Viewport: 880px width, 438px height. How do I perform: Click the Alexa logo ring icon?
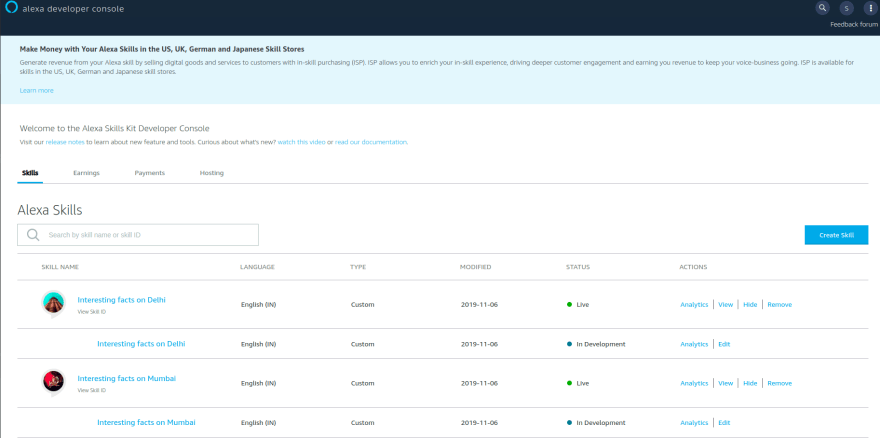tap(11, 8)
